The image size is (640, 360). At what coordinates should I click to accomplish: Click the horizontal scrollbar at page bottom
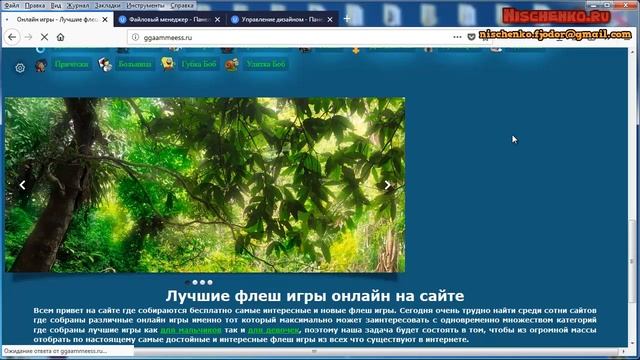pos(314,351)
